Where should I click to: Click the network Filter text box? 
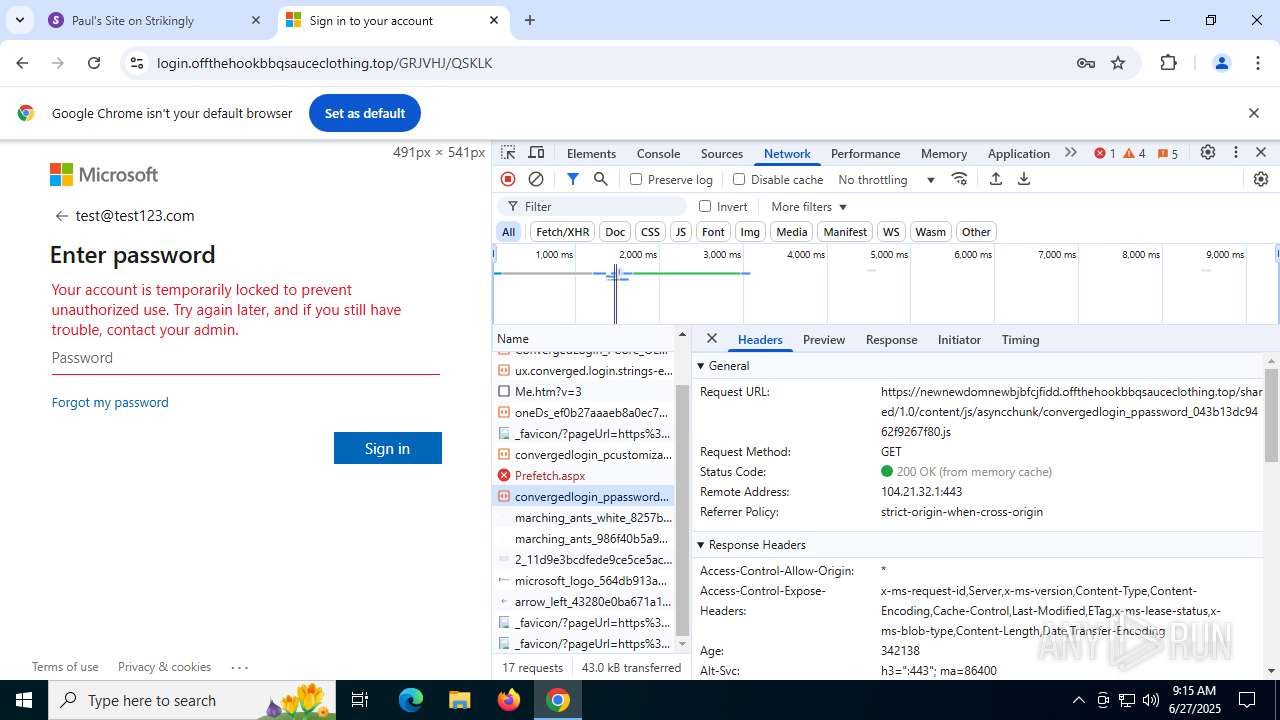pyautogui.click(x=592, y=207)
